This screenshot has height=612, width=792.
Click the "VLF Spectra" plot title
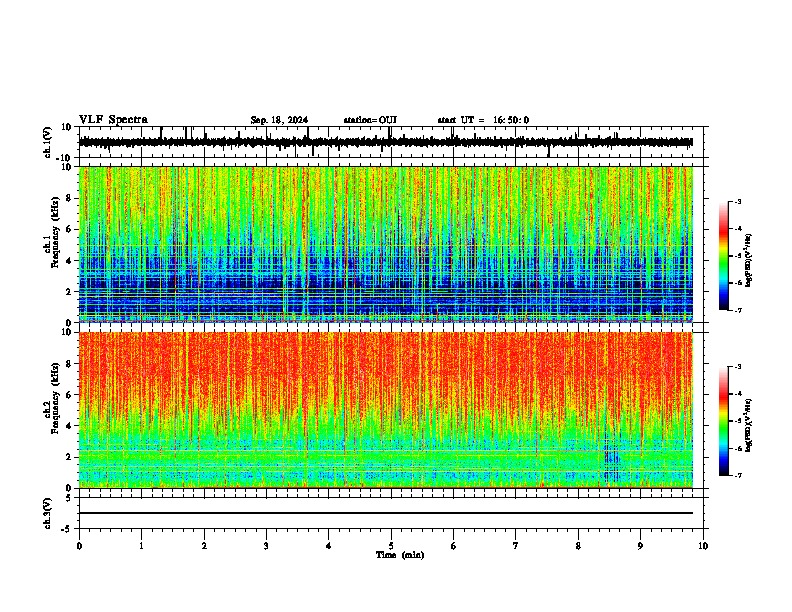(x=113, y=120)
